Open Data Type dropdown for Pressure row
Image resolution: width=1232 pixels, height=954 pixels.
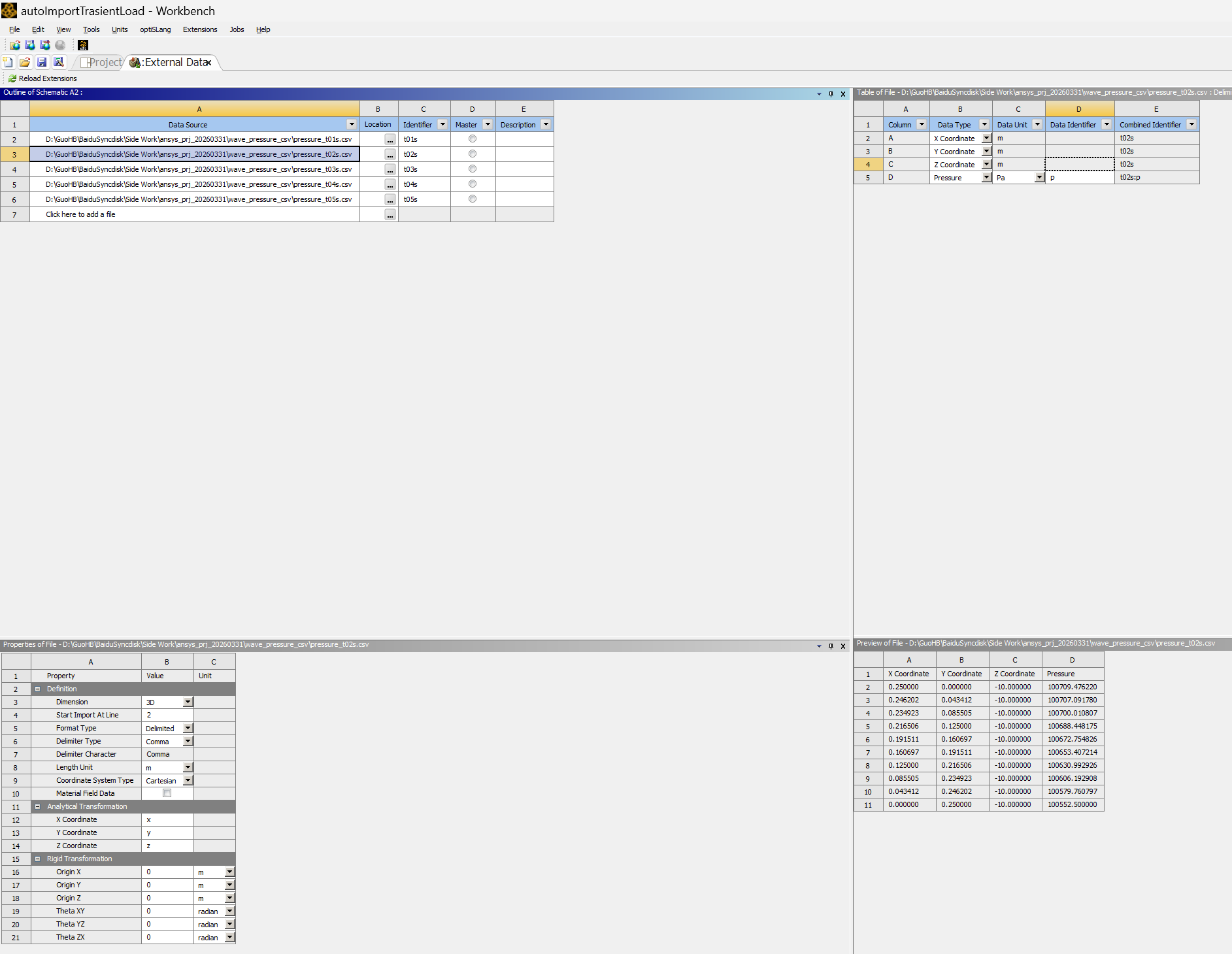click(986, 177)
